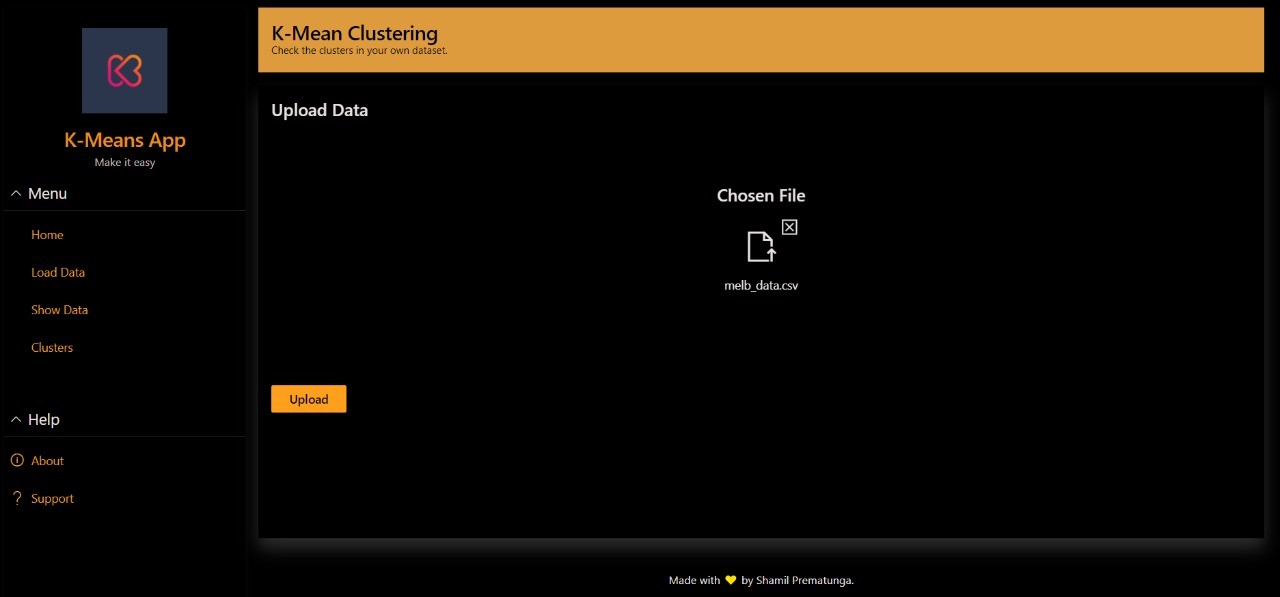Click the heart icon in the footer
The height and width of the screenshot is (597, 1280).
pyautogui.click(x=730, y=580)
